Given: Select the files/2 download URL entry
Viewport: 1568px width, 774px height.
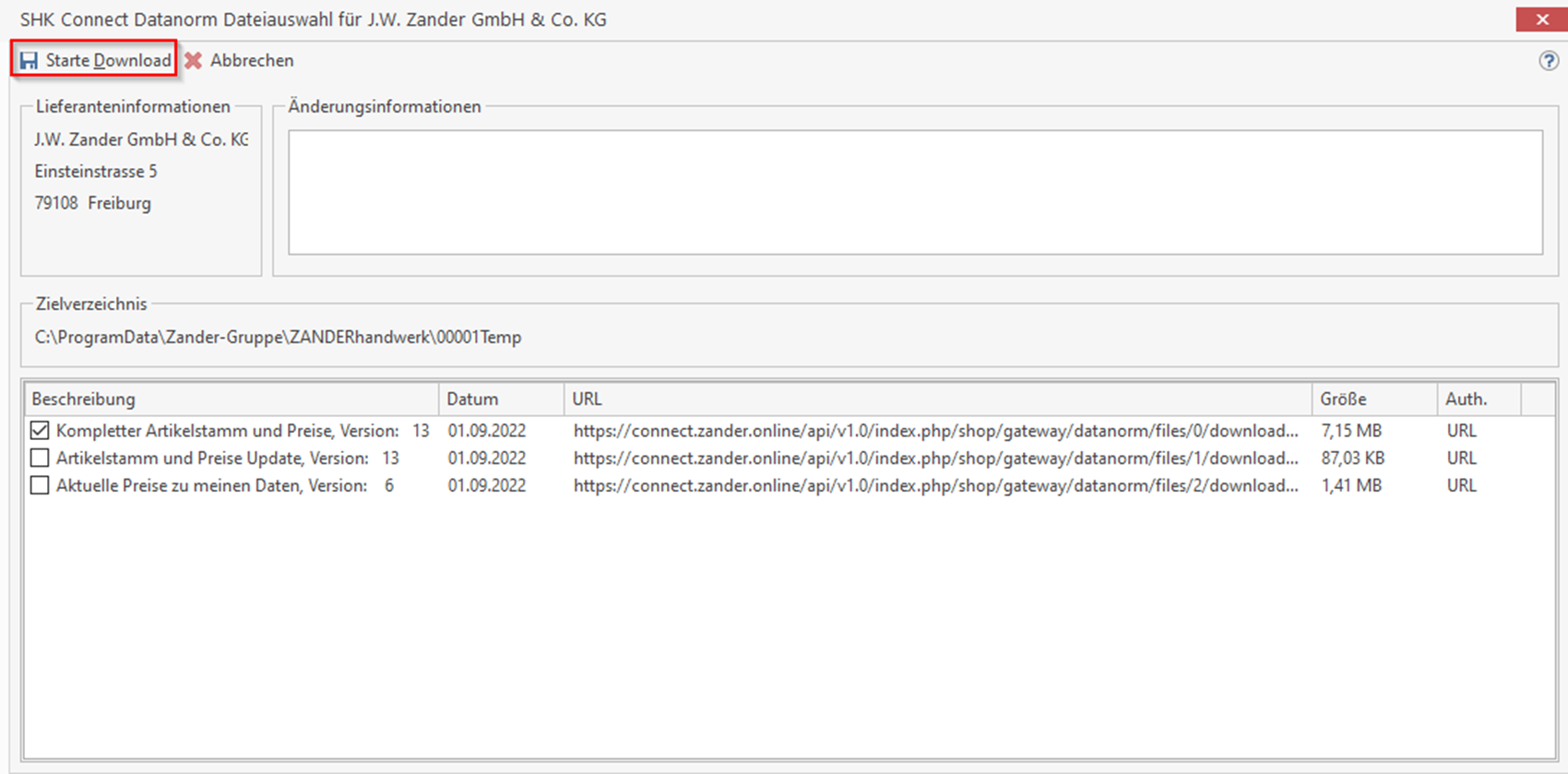Looking at the screenshot, I should [935, 486].
